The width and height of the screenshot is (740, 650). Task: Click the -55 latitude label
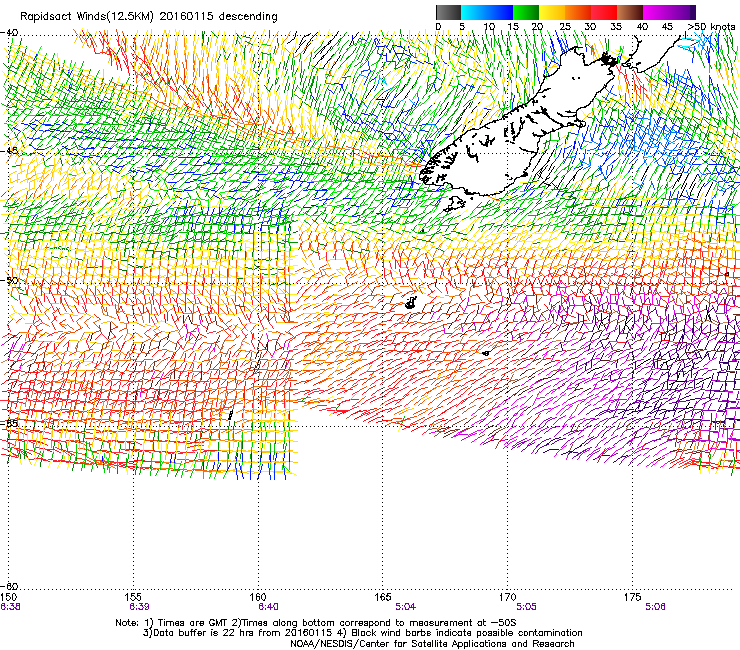click(x=9, y=423)
